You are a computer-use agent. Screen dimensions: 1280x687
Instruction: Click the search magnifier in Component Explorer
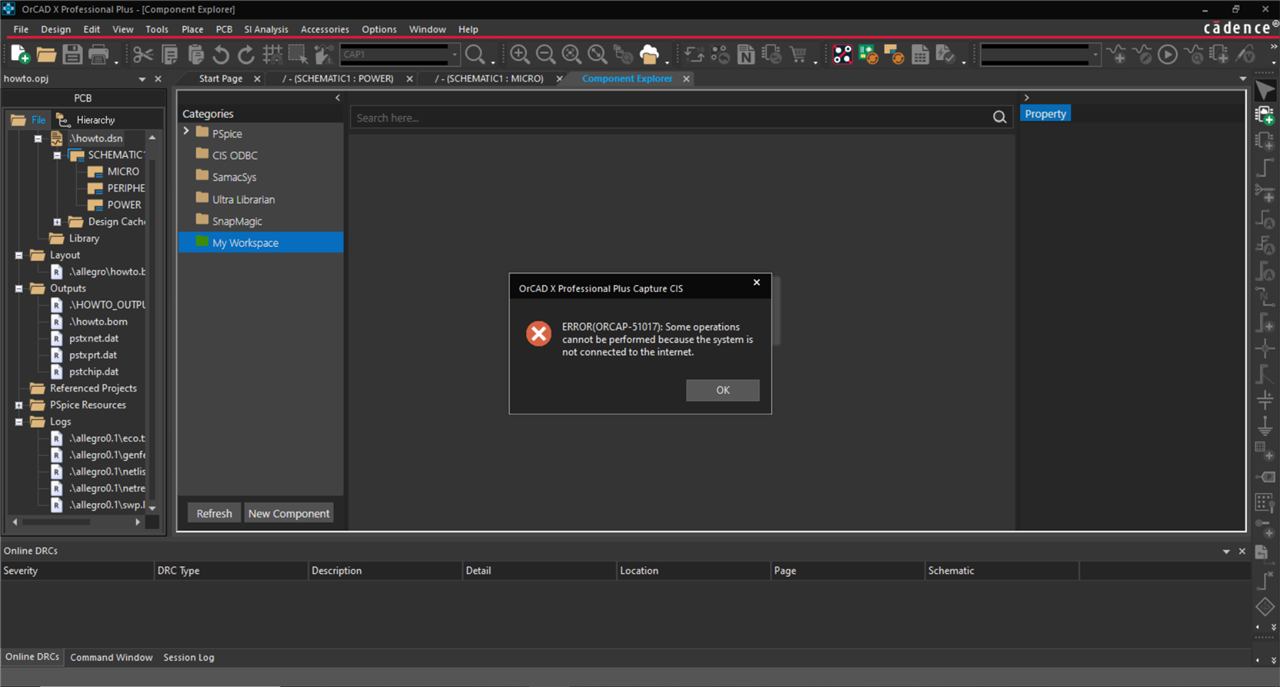point(1000,117)
